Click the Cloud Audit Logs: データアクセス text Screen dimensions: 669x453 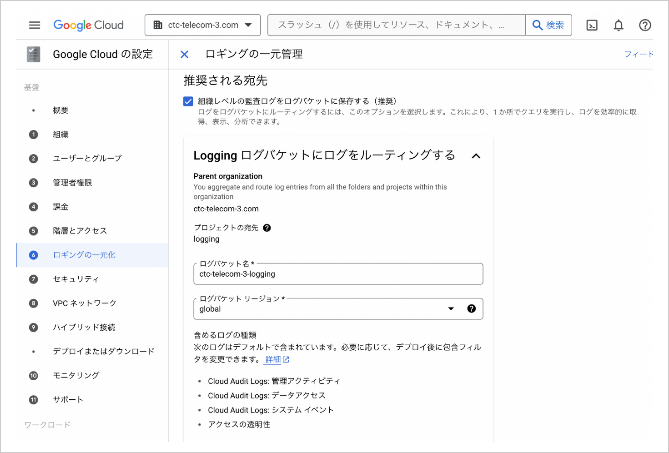(x=267, y=395)
